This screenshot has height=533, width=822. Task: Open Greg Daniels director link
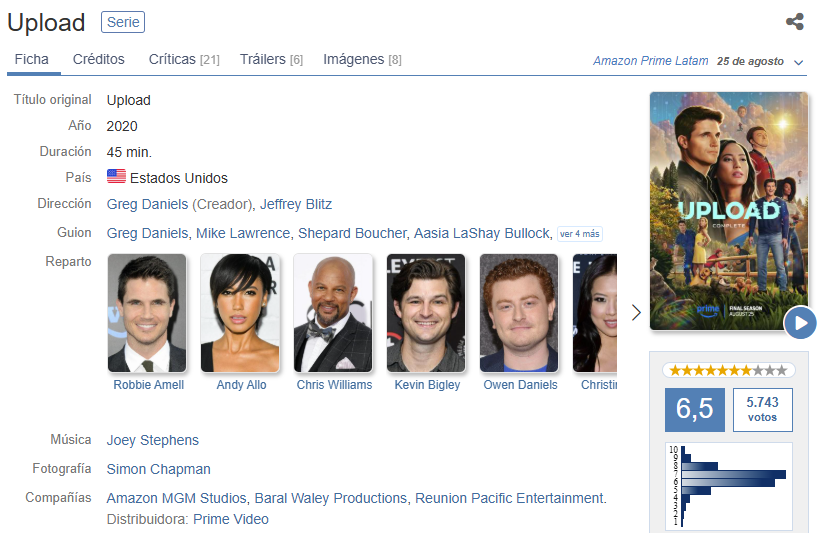point(147,204)
